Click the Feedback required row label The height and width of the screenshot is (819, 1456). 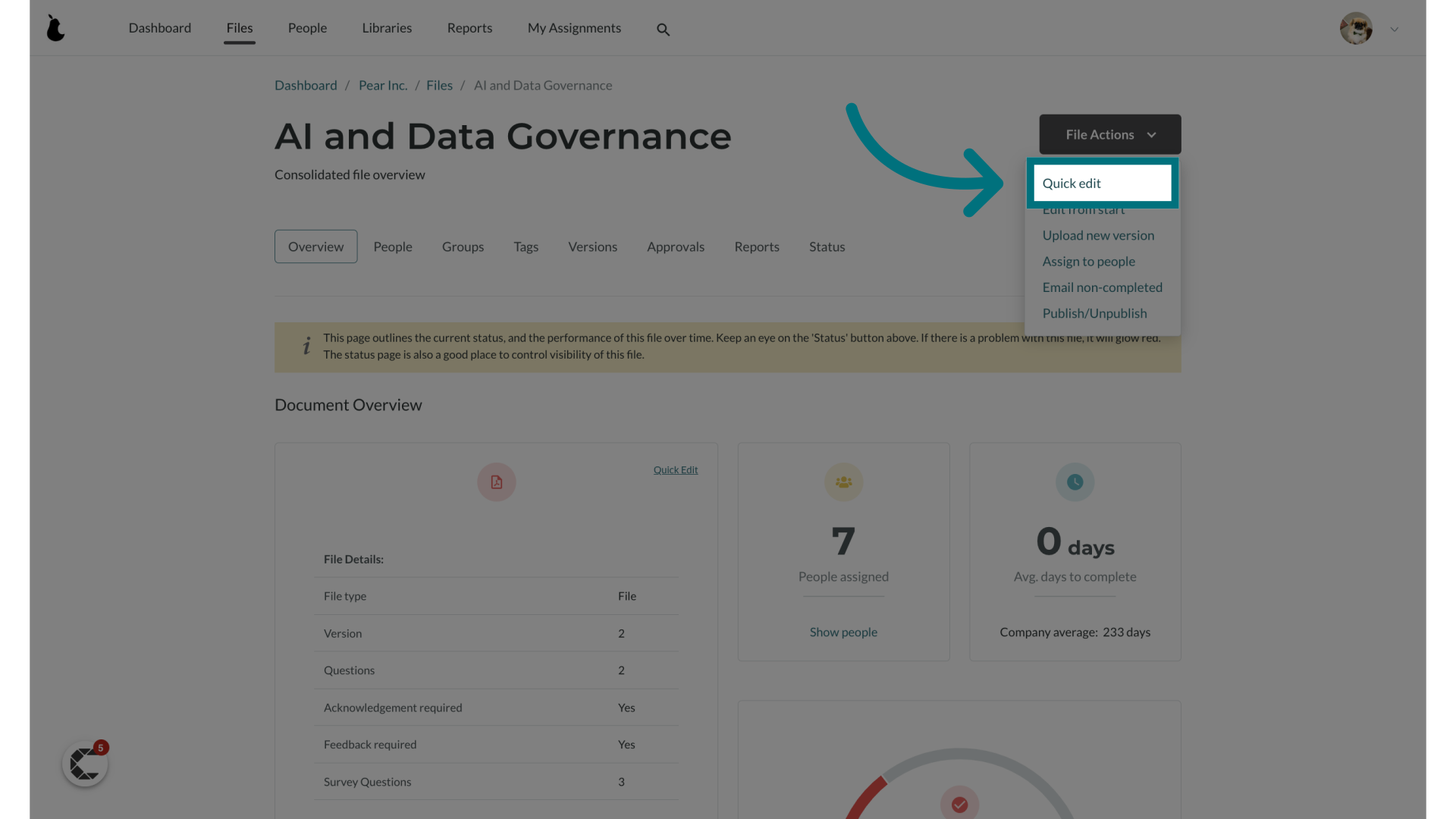coord(370,745)
